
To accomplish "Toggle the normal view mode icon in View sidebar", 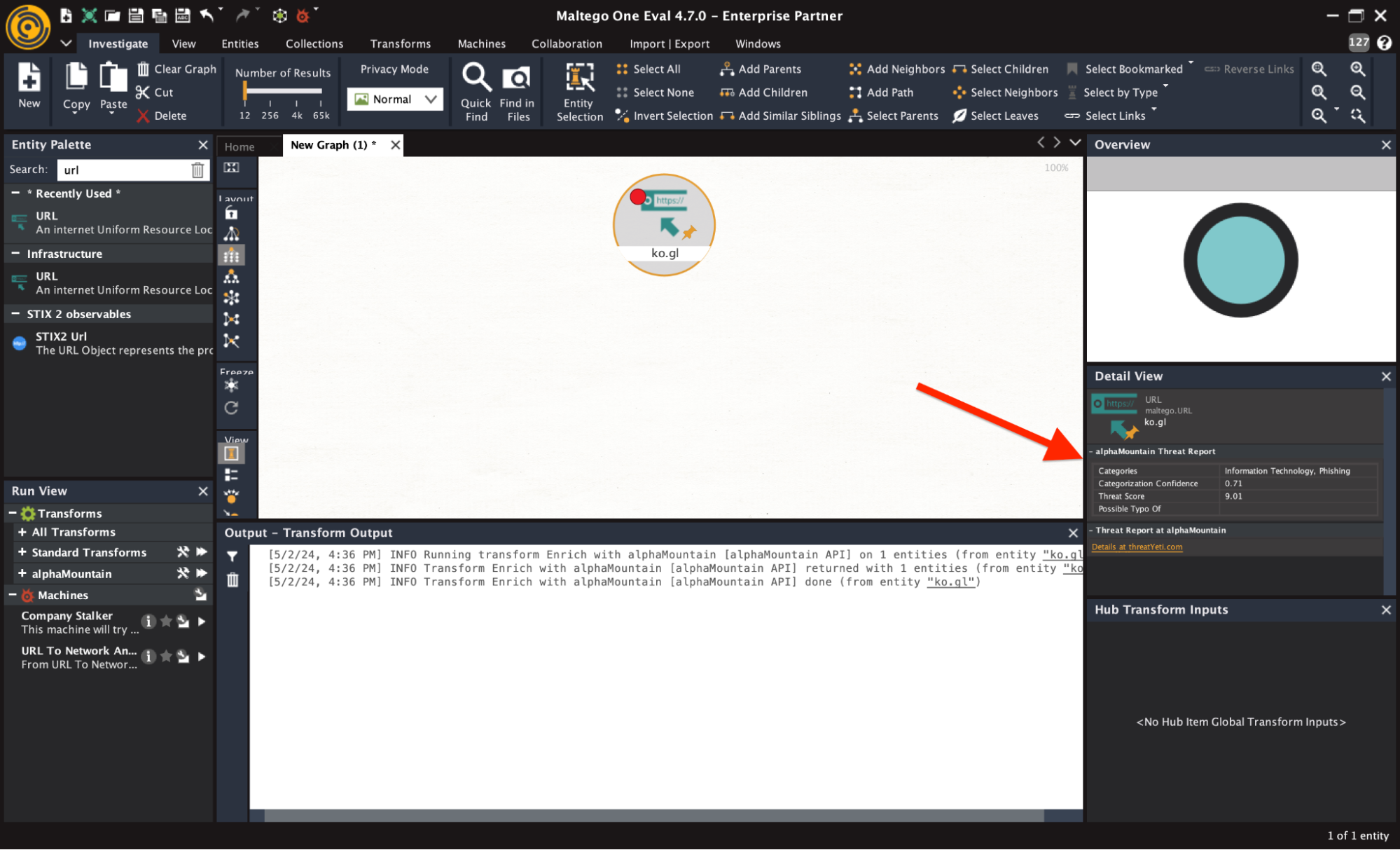I will (231, 454).
